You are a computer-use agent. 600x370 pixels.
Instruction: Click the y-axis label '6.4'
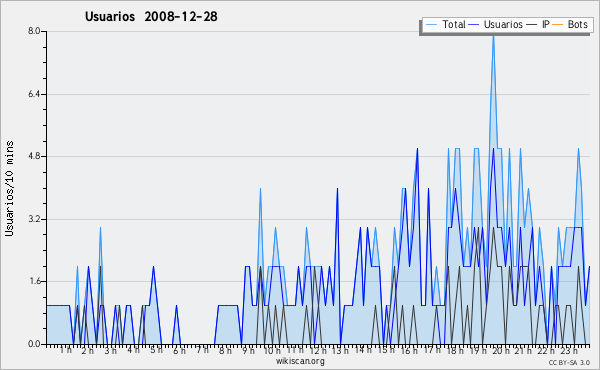(x=34, y=94)
